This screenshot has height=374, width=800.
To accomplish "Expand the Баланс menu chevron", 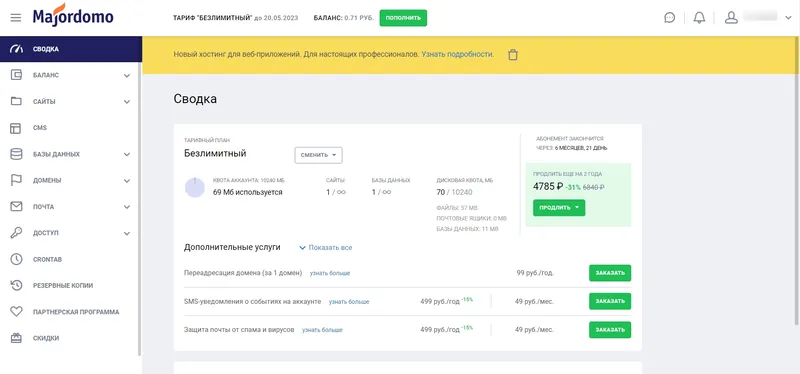I will 127,76.
